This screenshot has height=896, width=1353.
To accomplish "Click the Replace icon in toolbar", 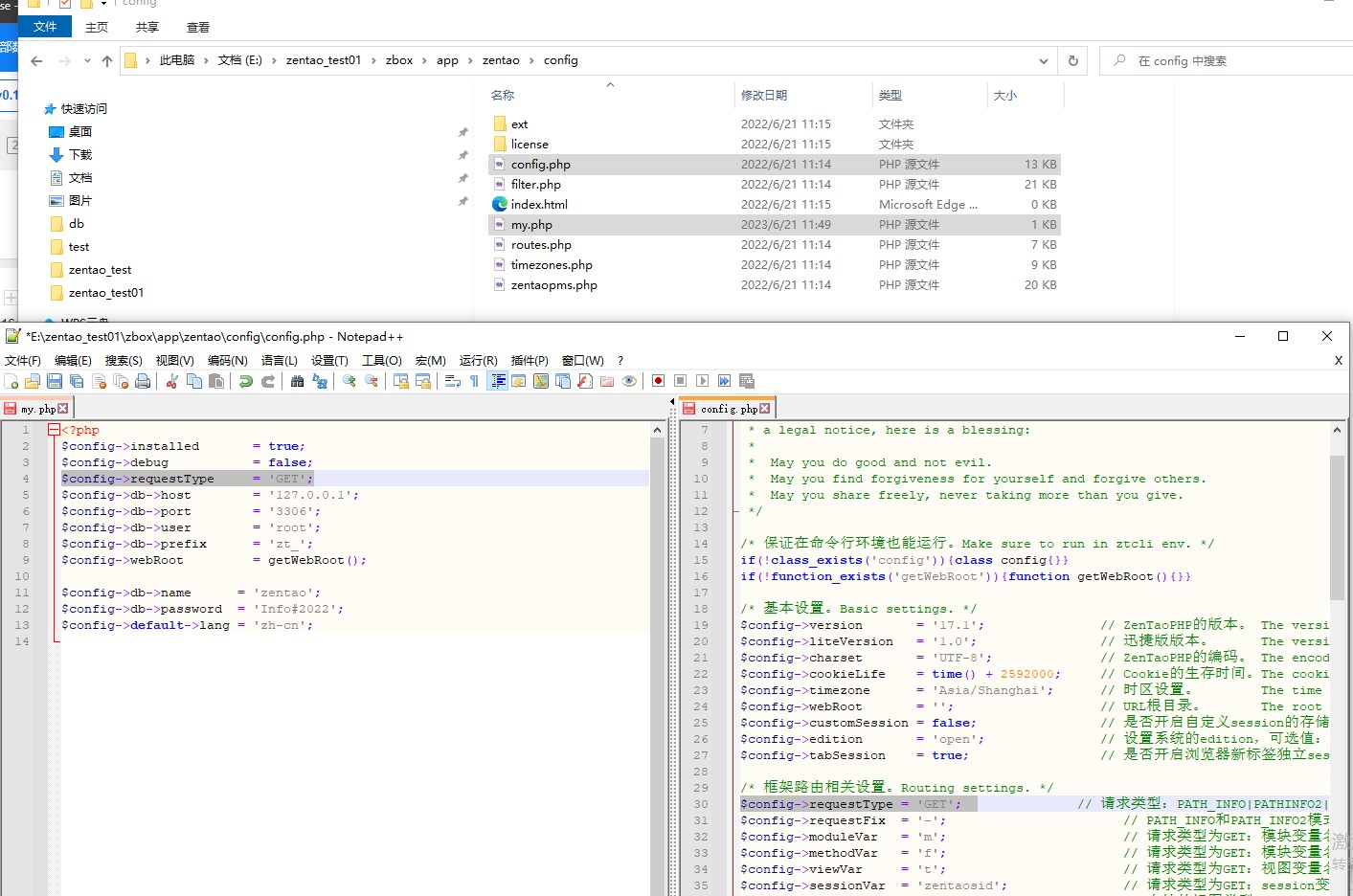I will pos(320,381).
